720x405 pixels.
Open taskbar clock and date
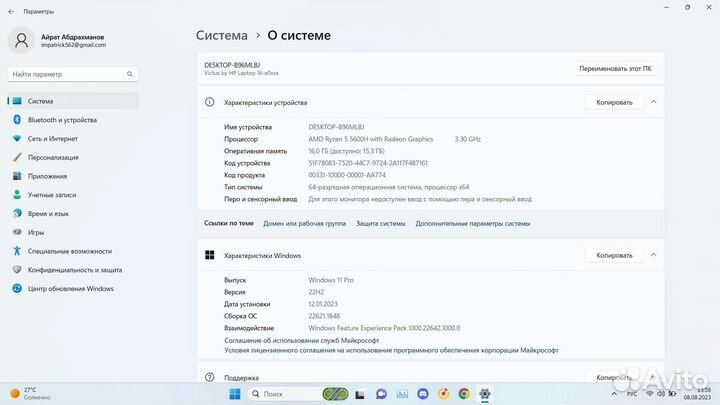click(x=697, y=394)
